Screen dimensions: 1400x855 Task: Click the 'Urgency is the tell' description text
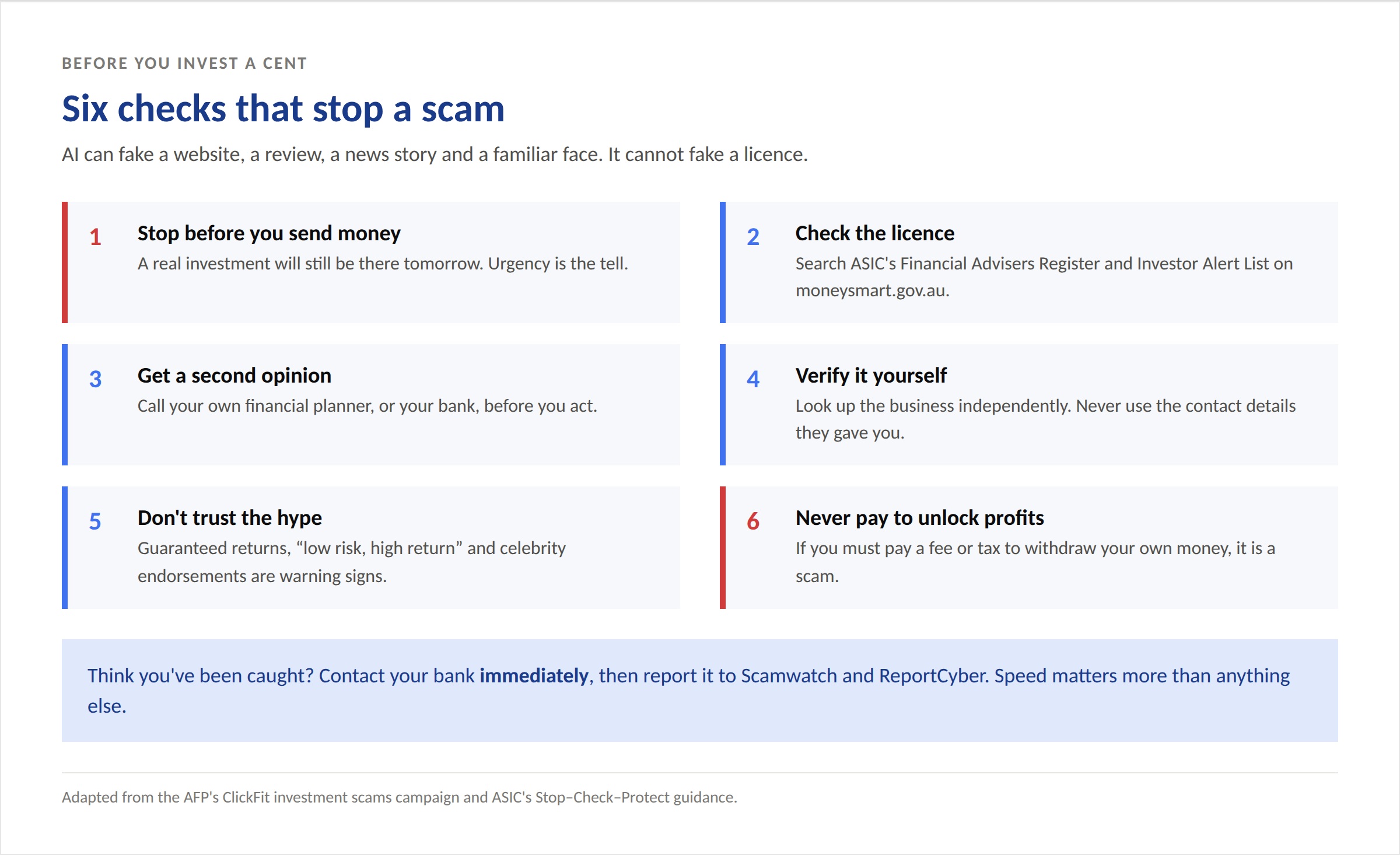558,264
